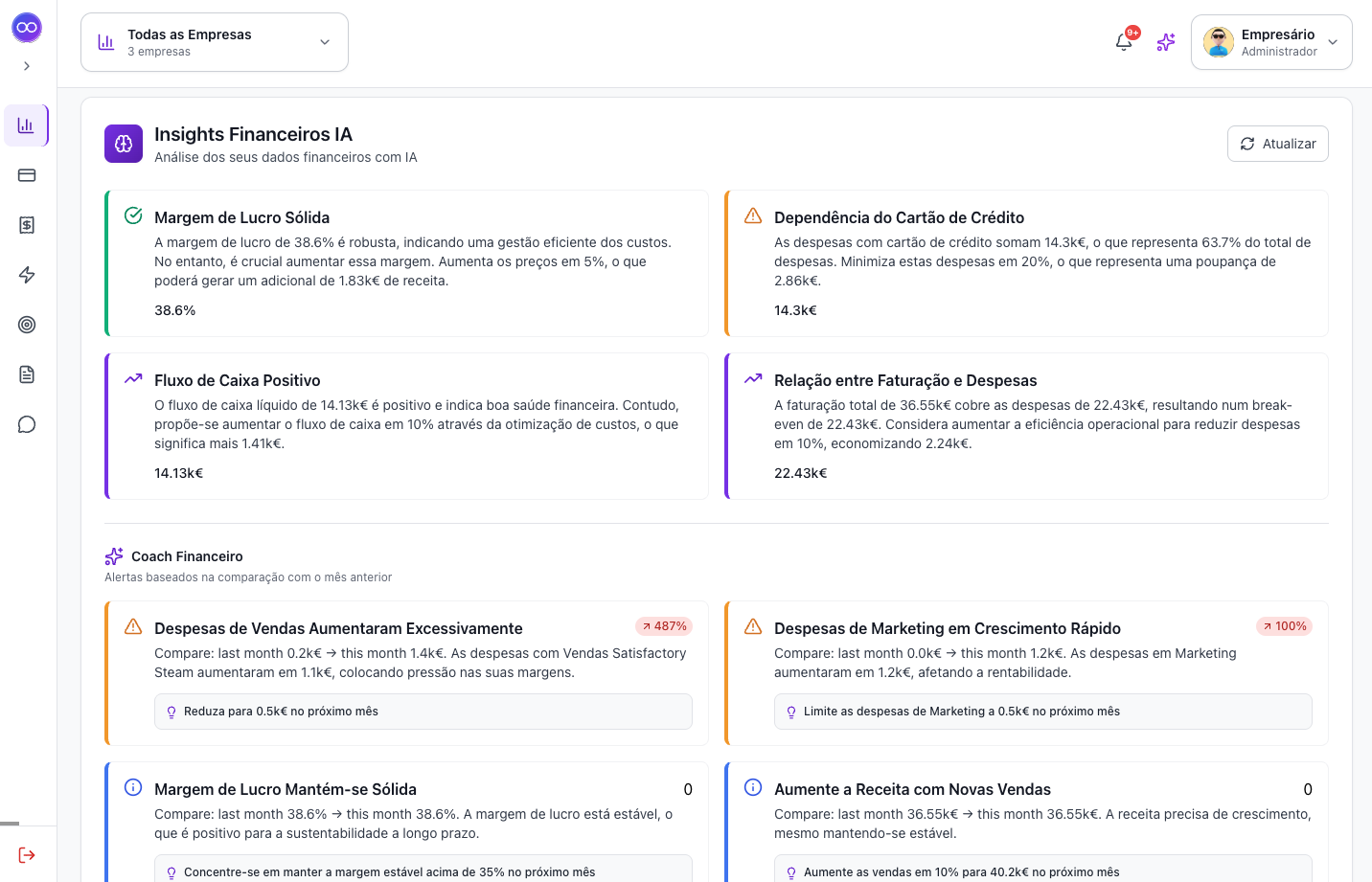Click the Limite as despesas de Marketing suggestion

1043,712
